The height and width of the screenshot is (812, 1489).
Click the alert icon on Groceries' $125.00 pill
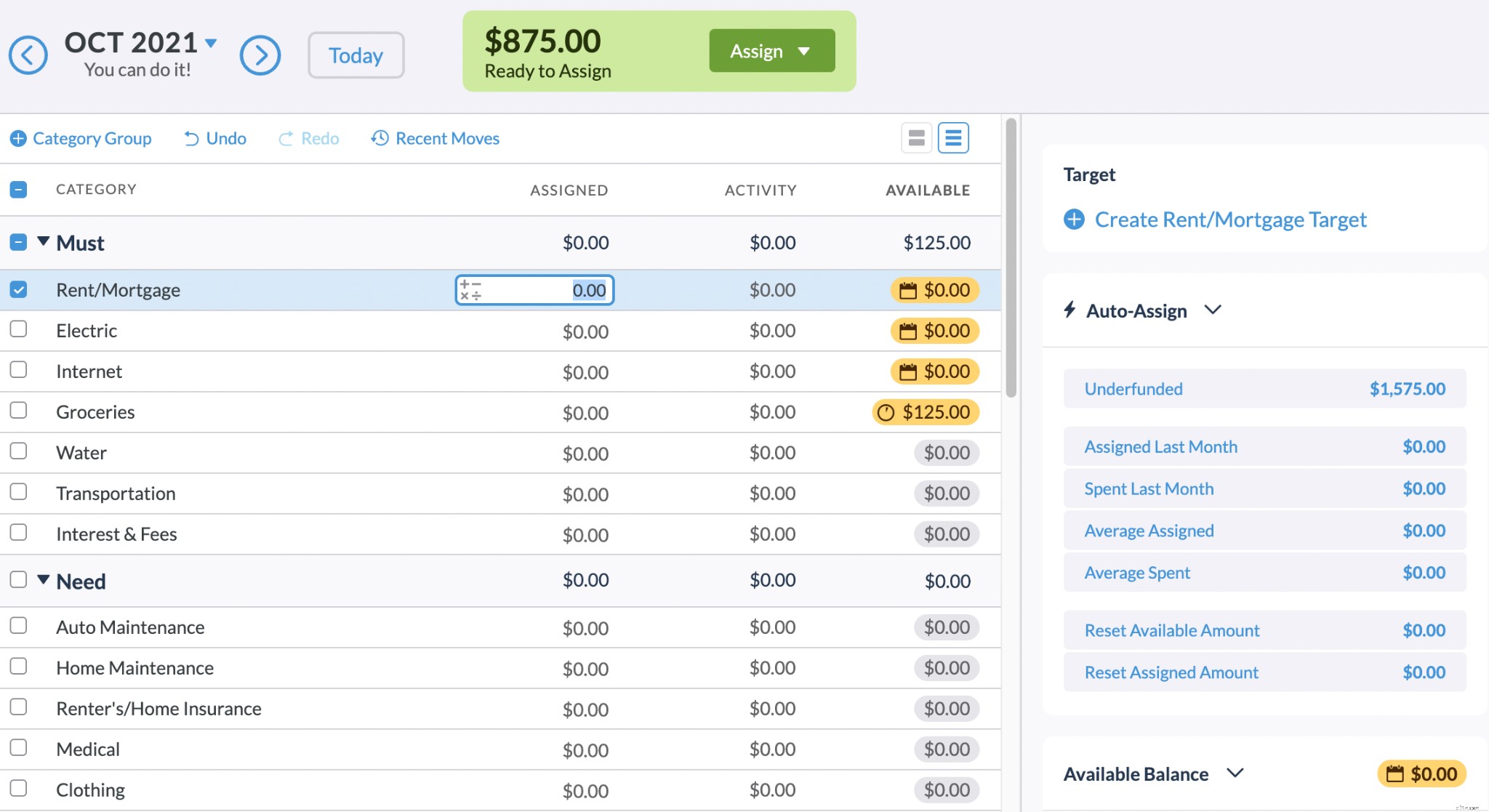(x=886, y=411)
